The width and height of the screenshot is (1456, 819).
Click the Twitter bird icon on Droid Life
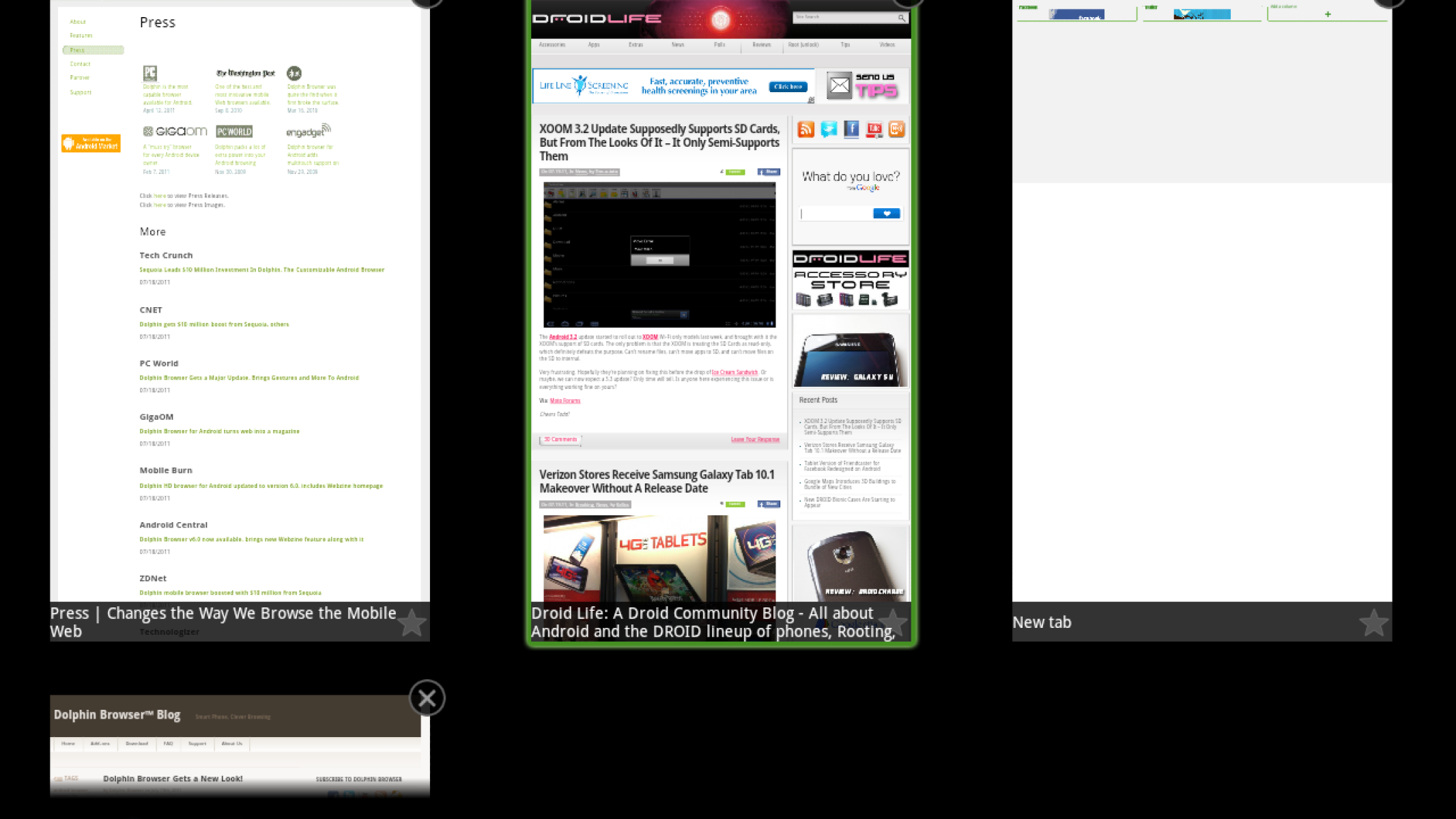click(x=829, y=129)
